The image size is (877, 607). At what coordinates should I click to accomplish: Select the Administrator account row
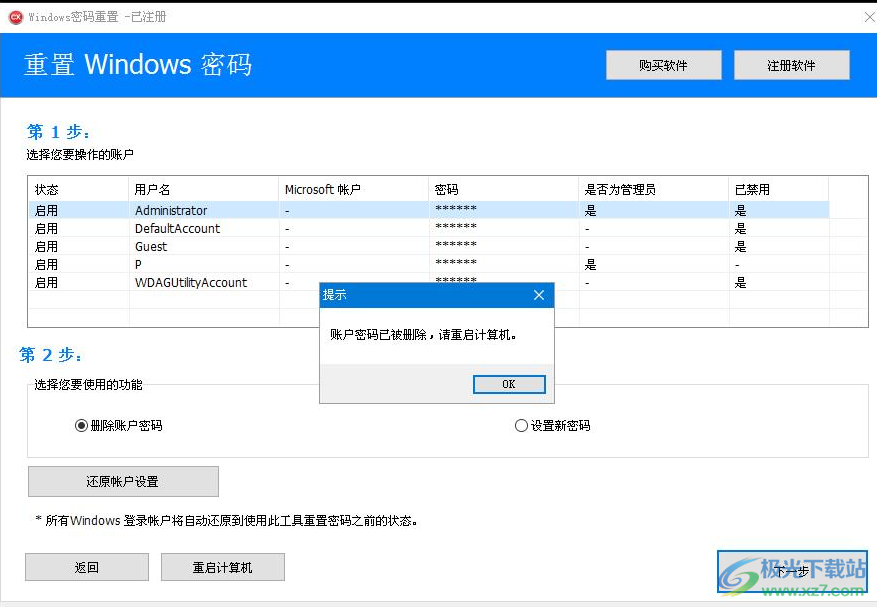tap(428, 210)
